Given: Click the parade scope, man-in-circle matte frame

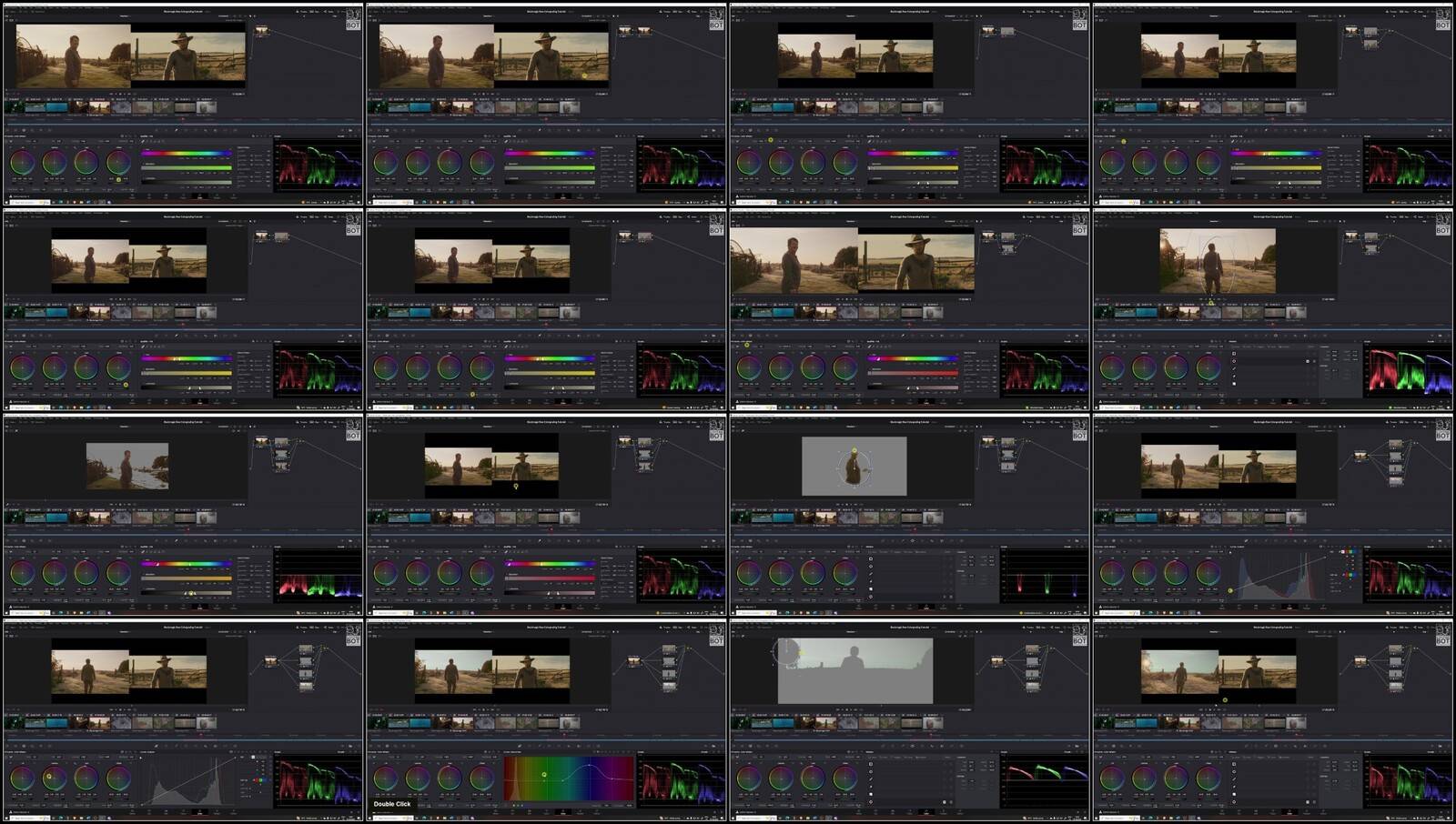Looking at the screenshot, I should 1044,576.
